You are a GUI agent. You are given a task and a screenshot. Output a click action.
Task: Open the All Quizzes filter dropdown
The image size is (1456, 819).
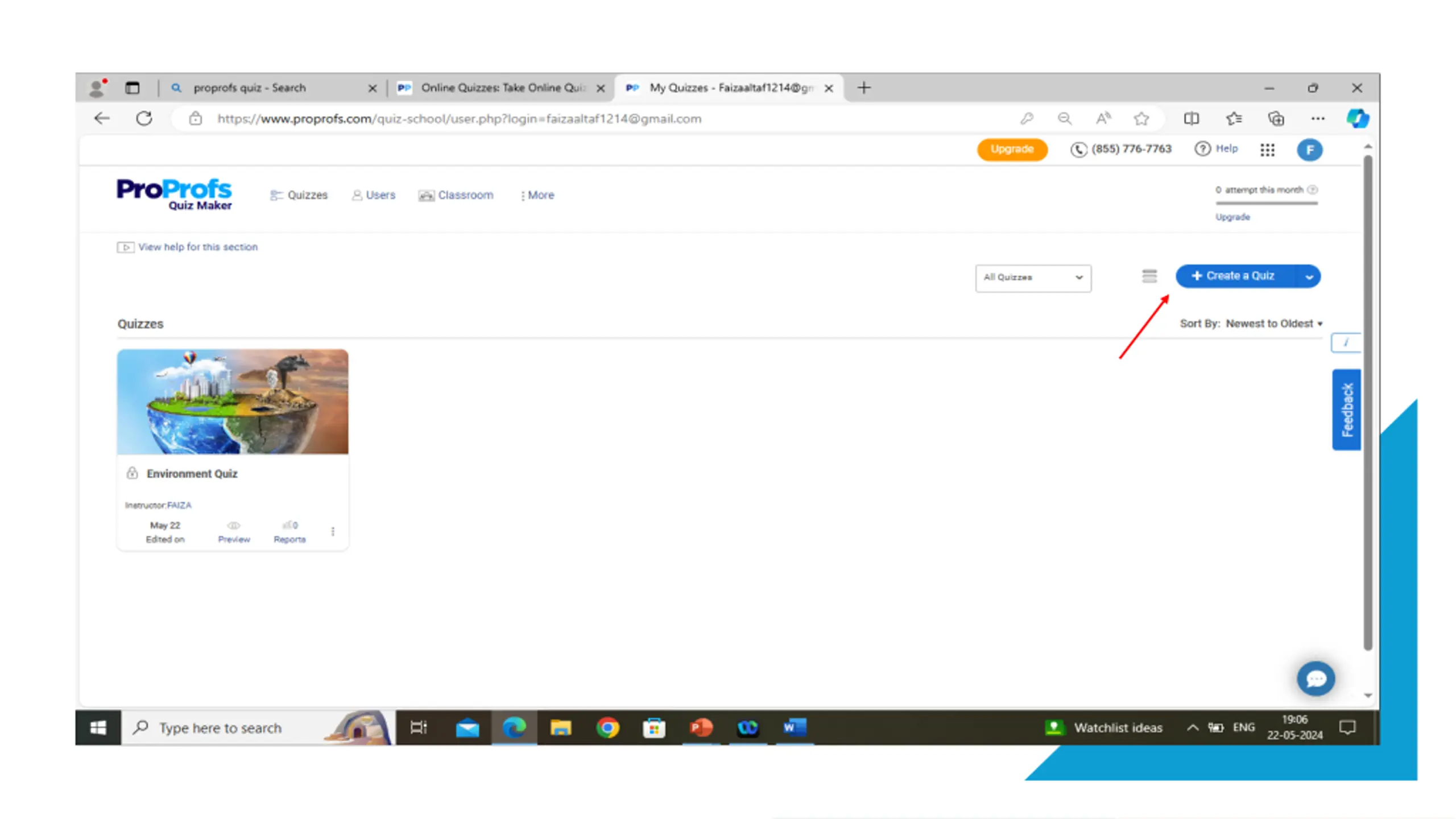coord(1033,278)
